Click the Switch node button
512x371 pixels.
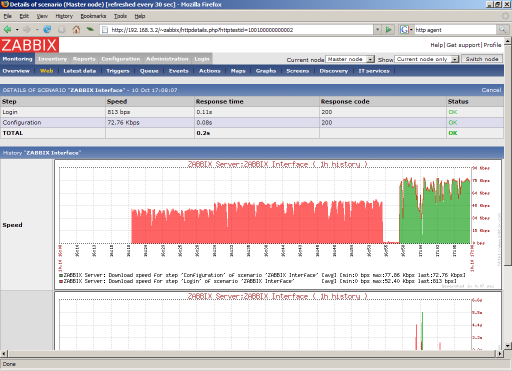coord(482,59)
